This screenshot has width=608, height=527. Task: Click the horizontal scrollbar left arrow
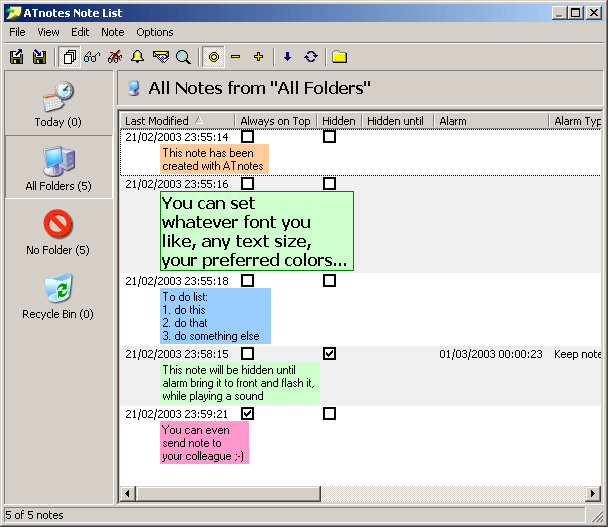click(x=127, y=494)
